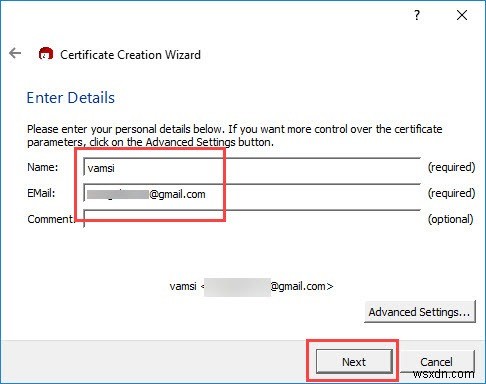Click the 'Name:' label
Image resolution: width=486 pixels, height=384 pixels.
(x=42, y=167)
